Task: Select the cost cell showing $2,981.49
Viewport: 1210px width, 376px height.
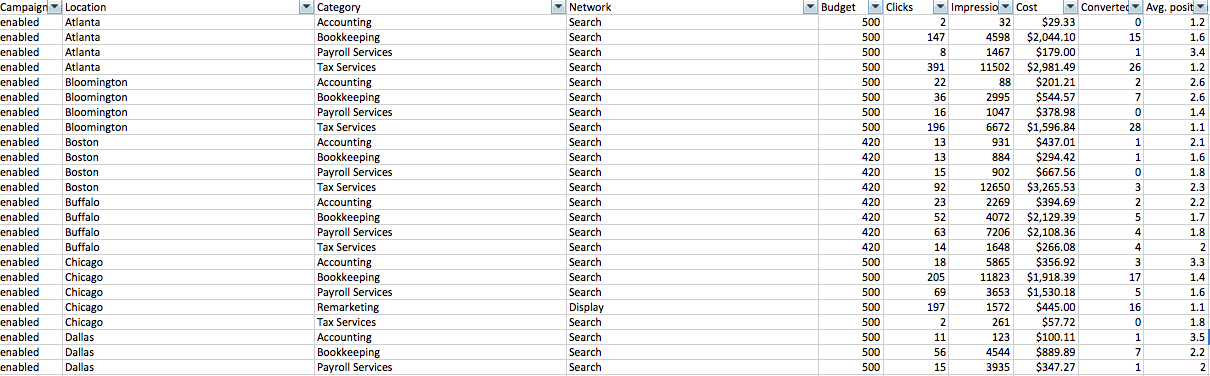Action: 1046,67
